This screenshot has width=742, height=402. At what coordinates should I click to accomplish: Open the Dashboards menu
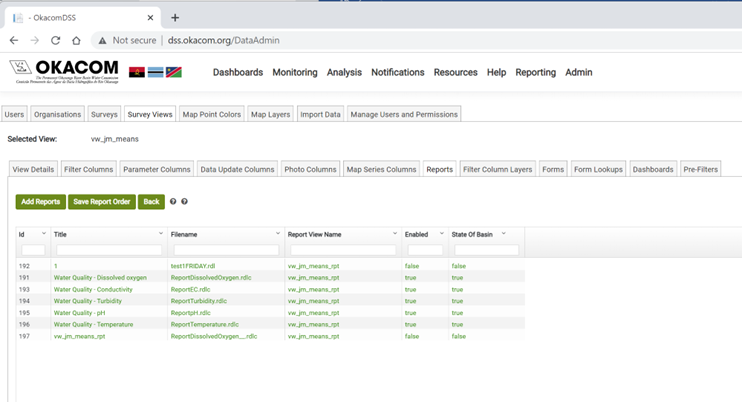click(x=238, y=72)
